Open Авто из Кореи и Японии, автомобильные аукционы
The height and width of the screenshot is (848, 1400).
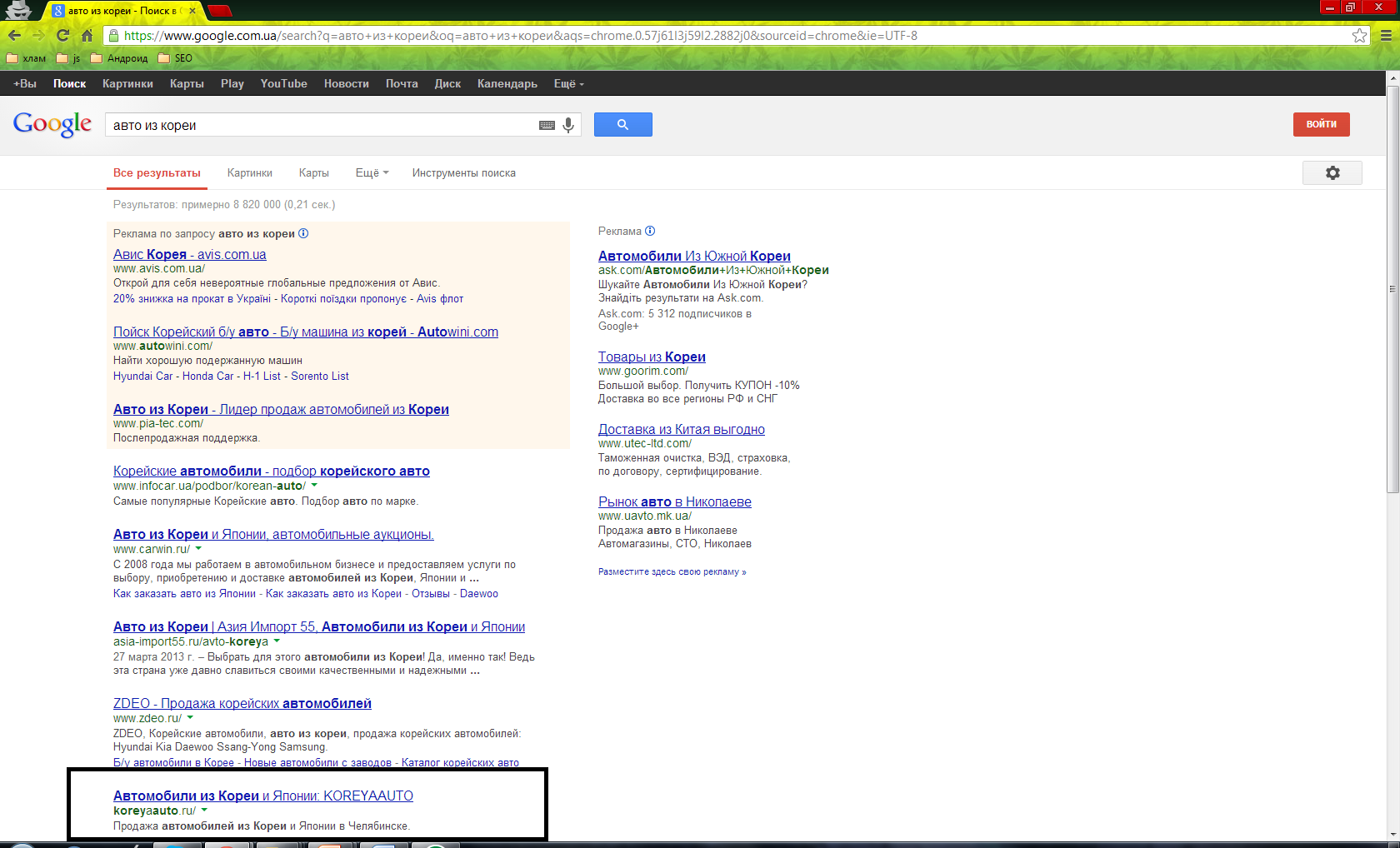[x=273, y=534]
